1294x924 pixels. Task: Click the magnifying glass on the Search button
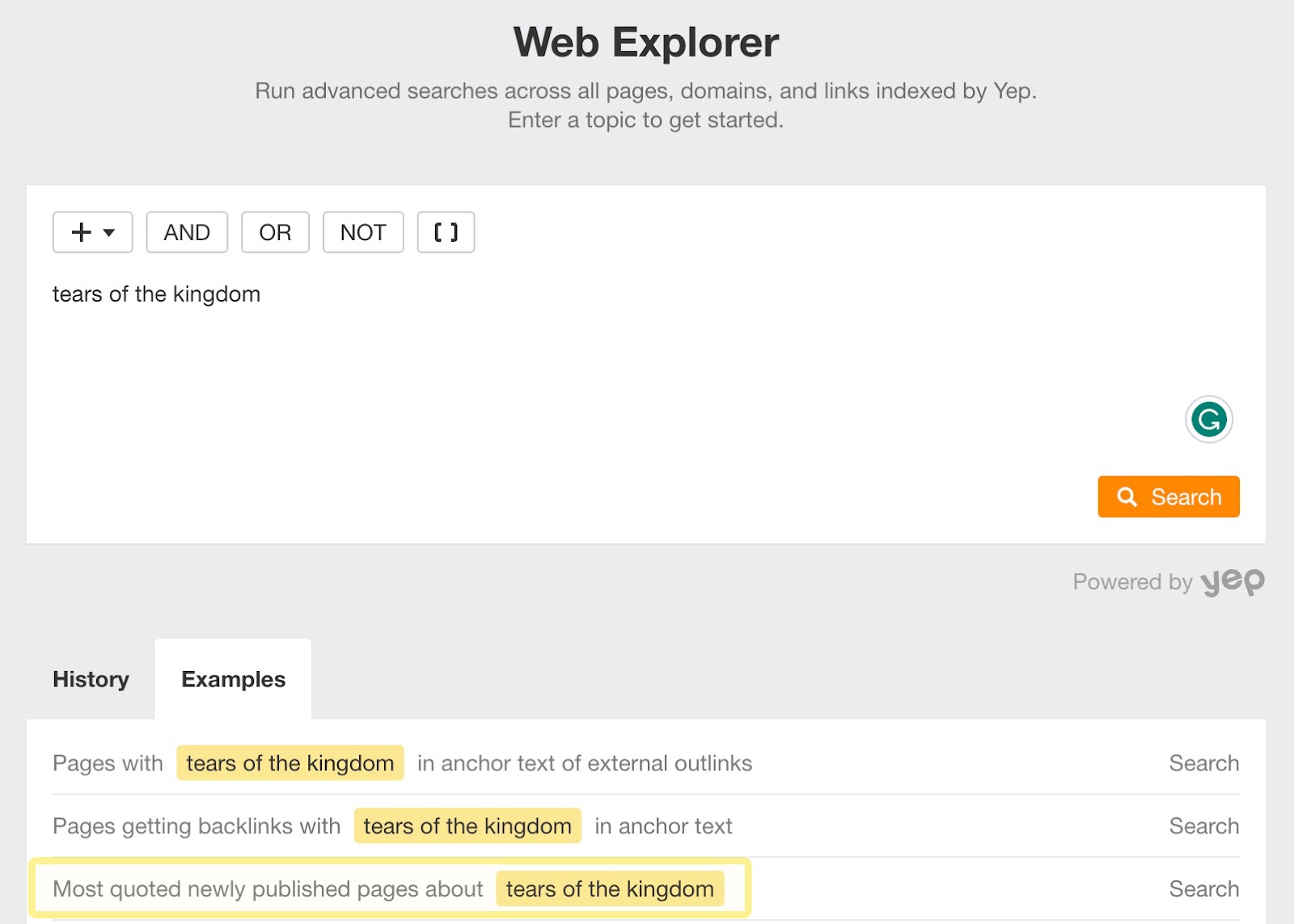click(1127, 496)
